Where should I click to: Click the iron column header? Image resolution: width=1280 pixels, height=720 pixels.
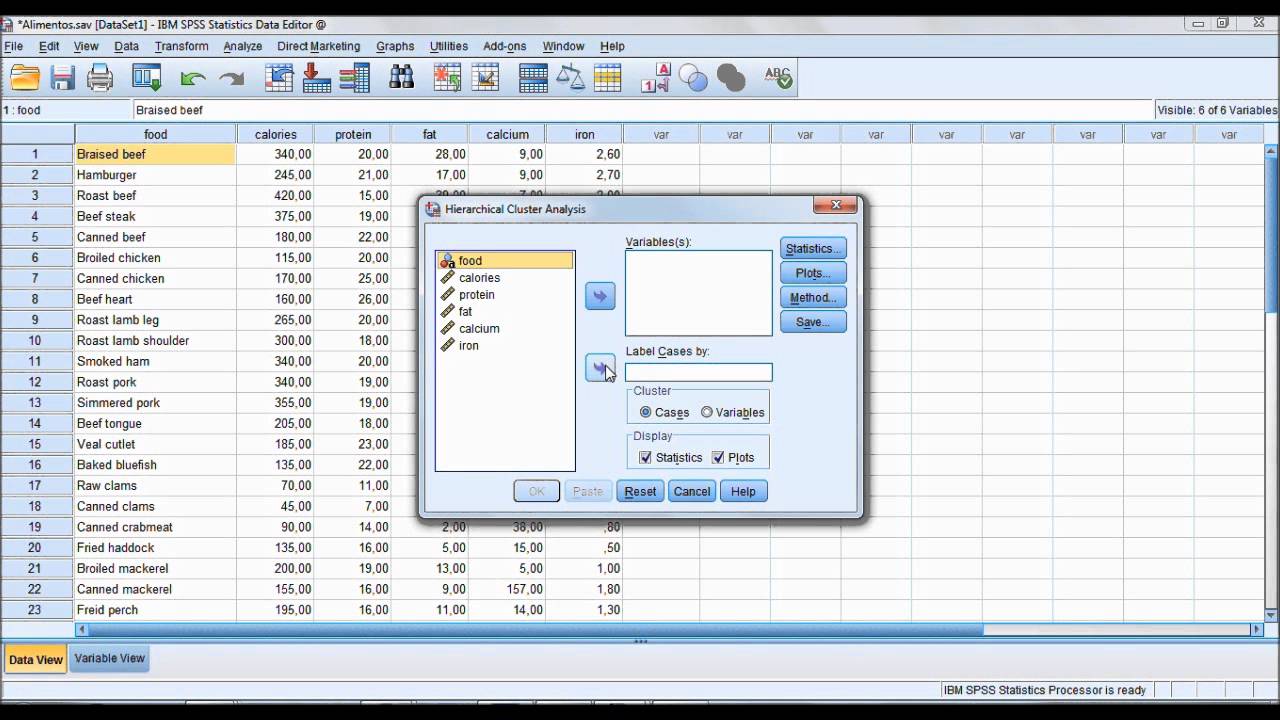point(584,134)
